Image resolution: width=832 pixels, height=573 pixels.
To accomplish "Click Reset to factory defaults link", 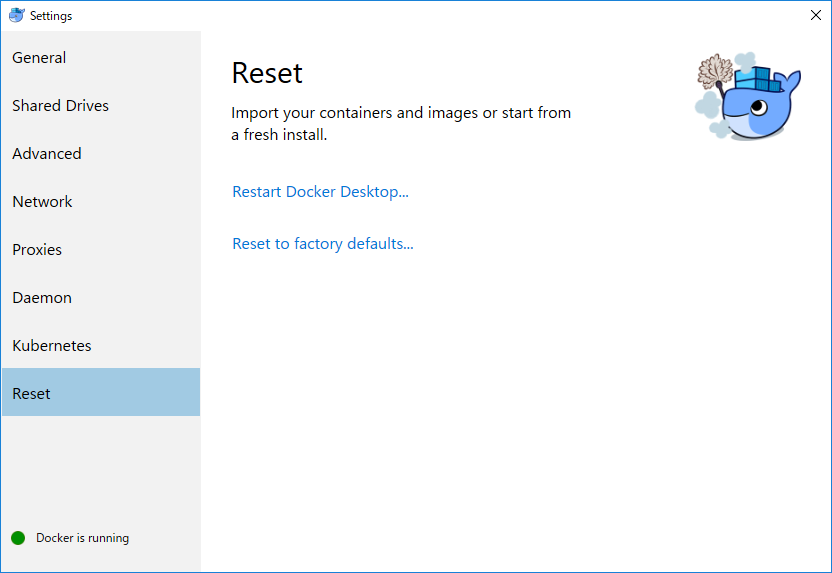I will point(322,244).
